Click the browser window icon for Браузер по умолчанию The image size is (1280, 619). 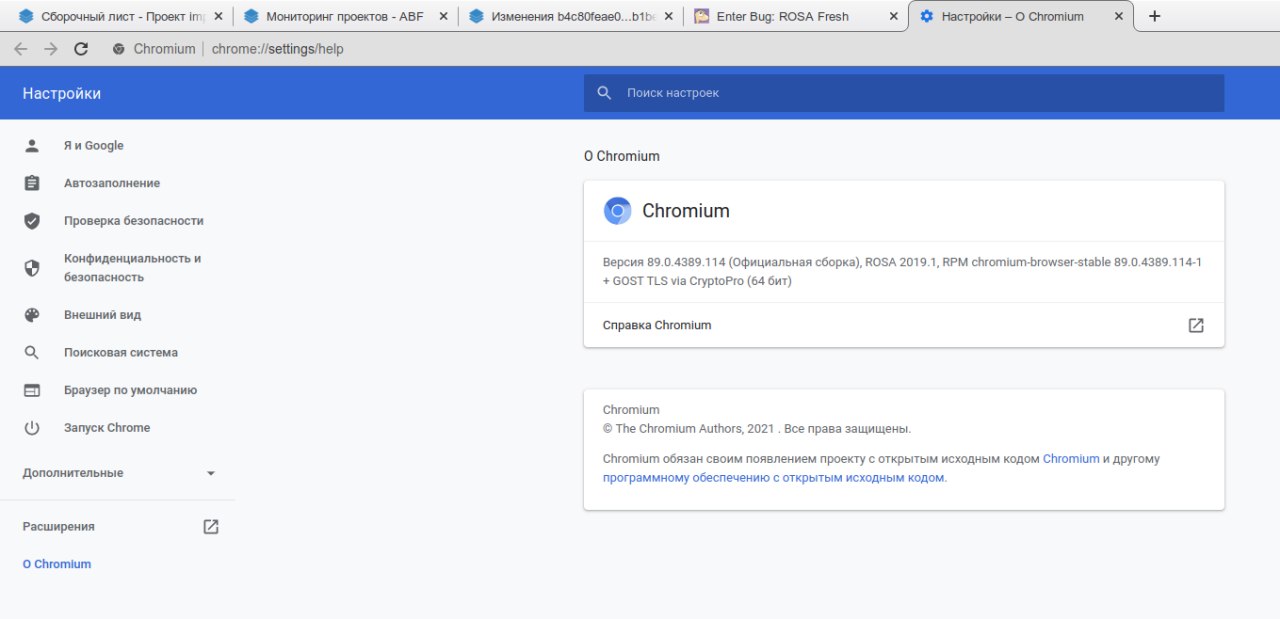pyautogui.click(x=32, y=390)
